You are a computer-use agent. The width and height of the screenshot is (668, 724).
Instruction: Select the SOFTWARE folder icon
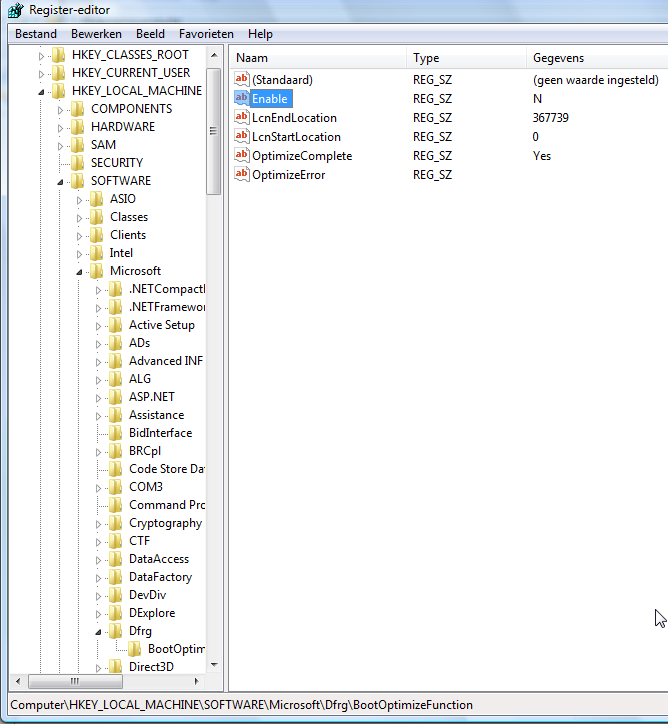pos(78,181)
